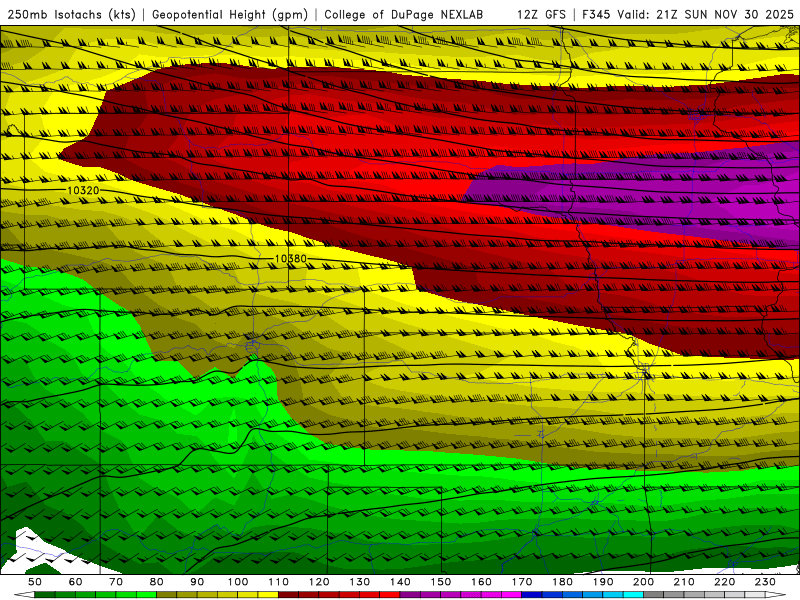
Task: Click the 200 value on the color scale
Action: 643,582
